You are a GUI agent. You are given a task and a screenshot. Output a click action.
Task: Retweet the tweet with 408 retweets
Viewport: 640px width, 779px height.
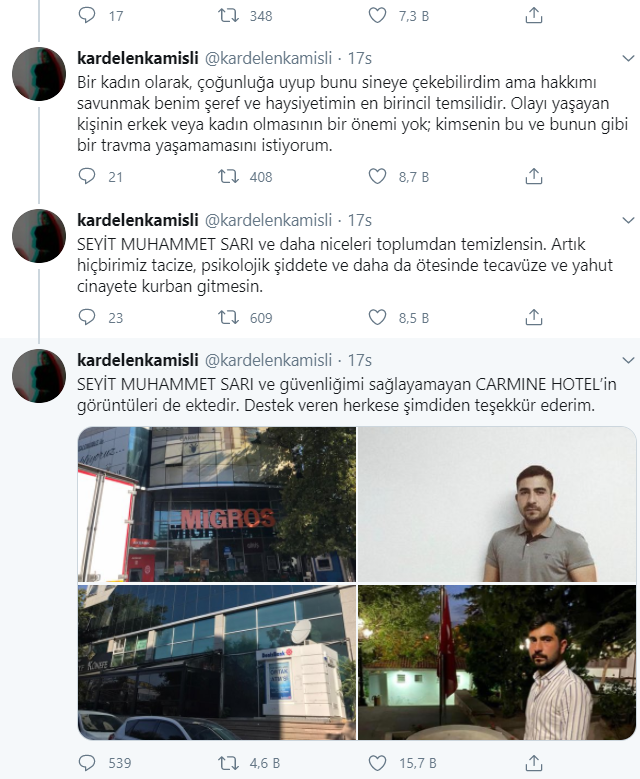(229, 176)
